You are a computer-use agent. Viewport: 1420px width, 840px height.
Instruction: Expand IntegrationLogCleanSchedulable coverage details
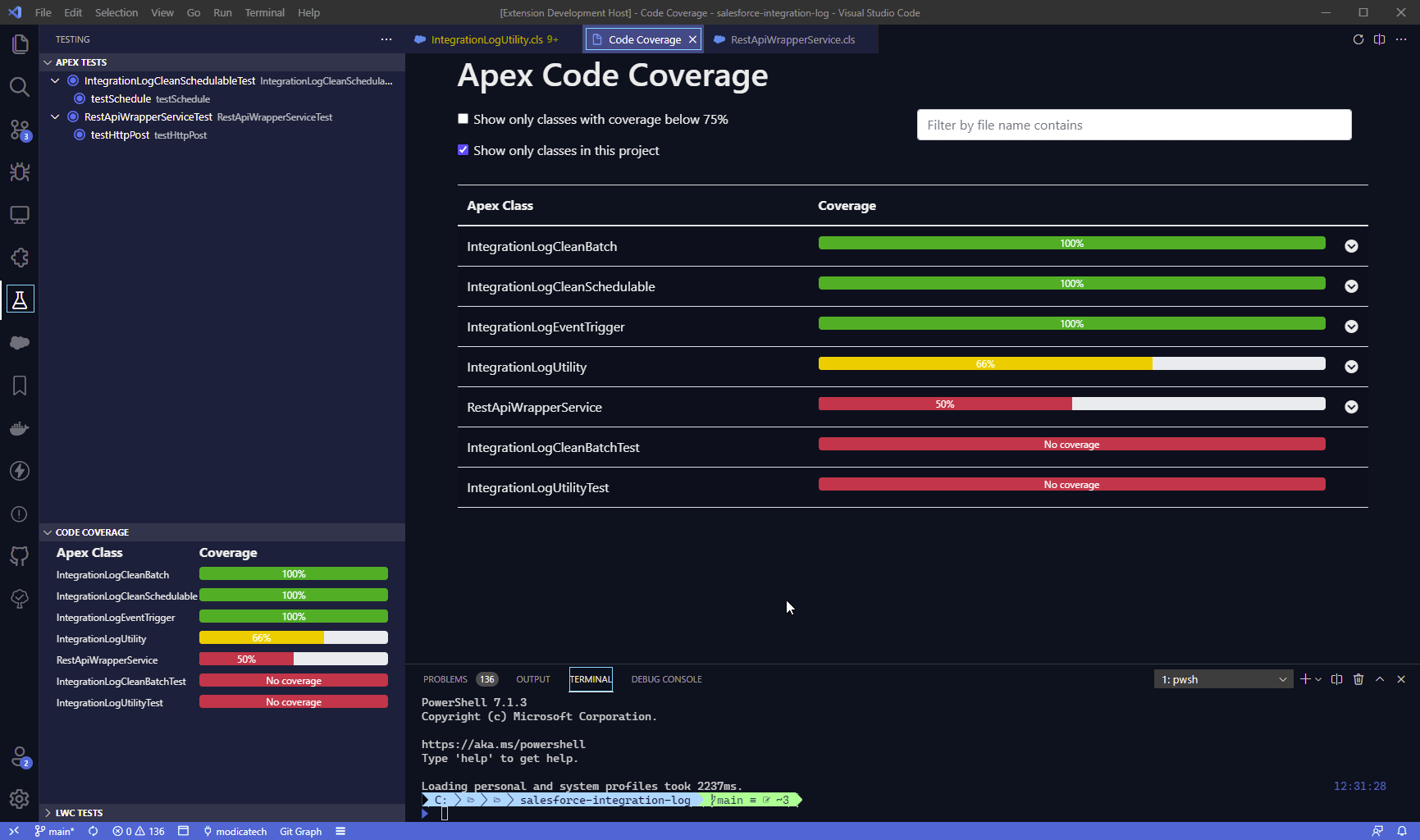[x=1351, y=286]
